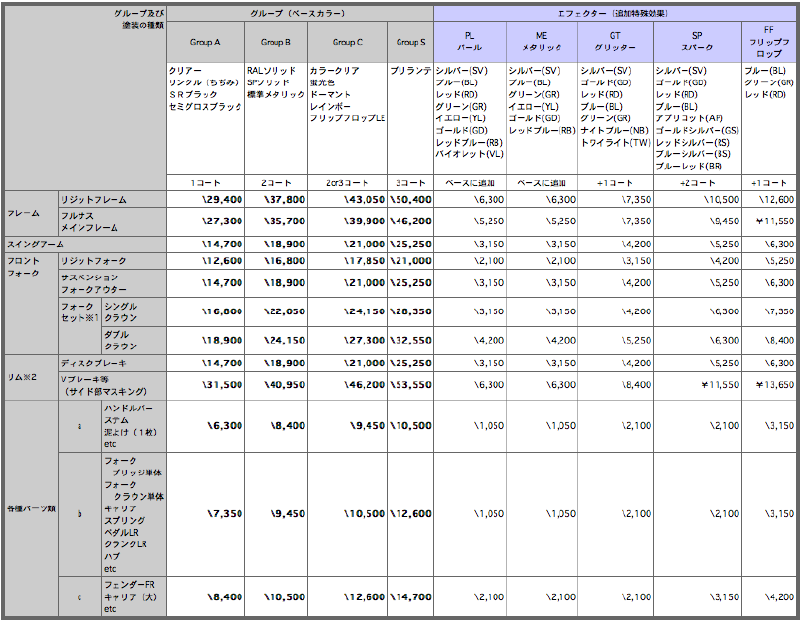Click '2or3コート' under Group C
The height and width of the screenshot is (622, 800).
(x=347, y=183)
